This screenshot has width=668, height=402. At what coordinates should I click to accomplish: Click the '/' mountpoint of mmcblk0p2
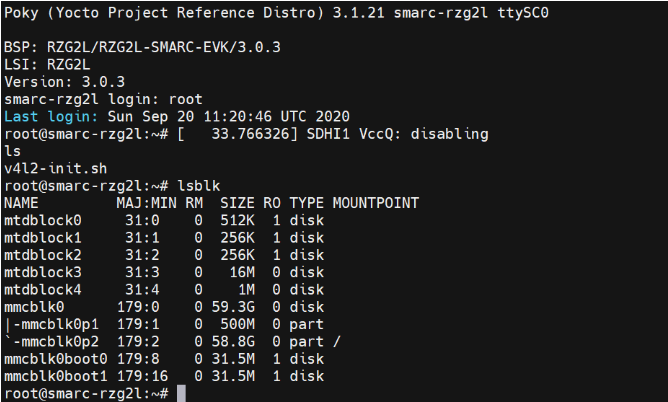coord(337,342)
